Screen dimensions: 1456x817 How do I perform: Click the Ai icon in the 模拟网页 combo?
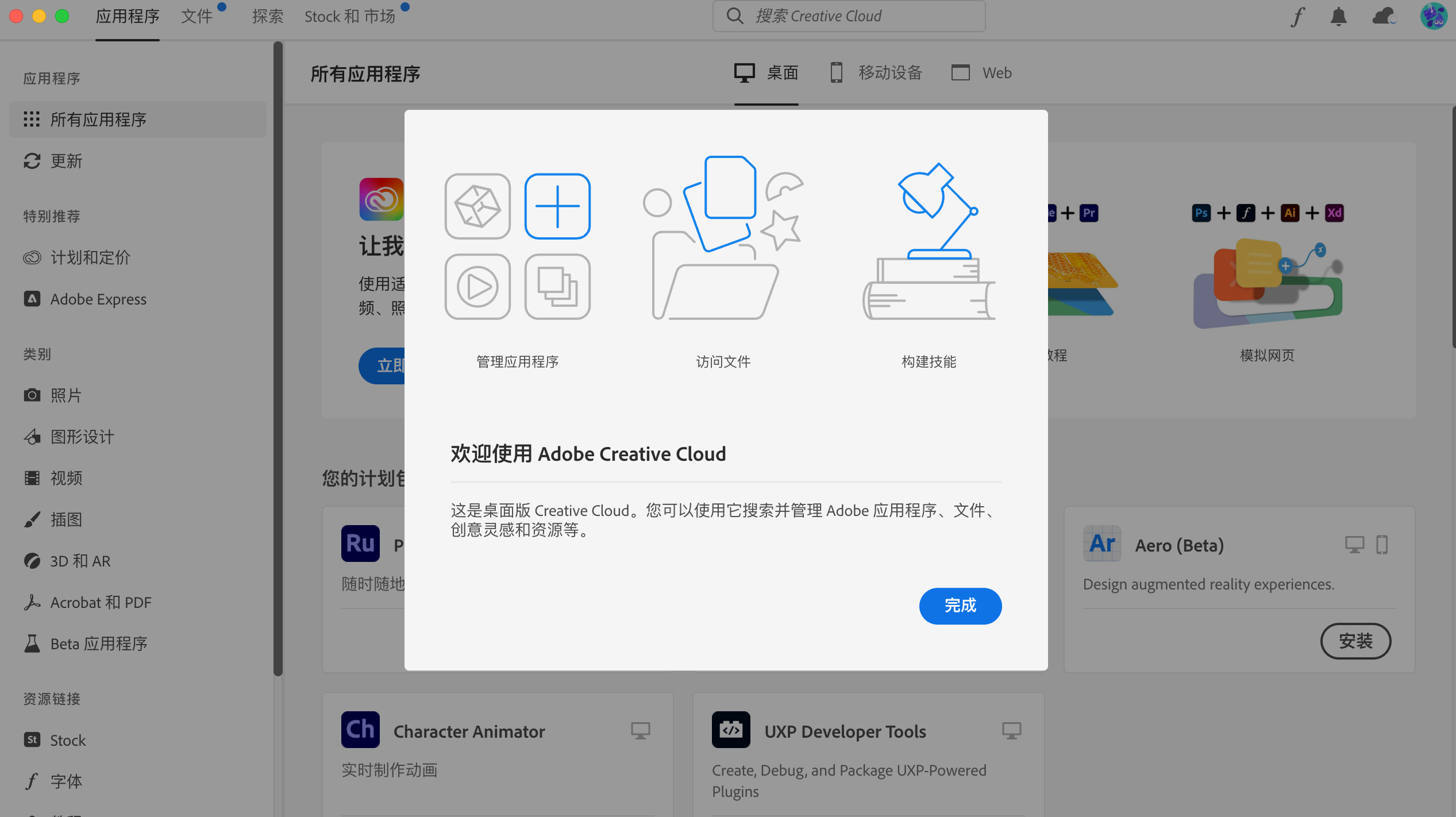coord(1290,213)
